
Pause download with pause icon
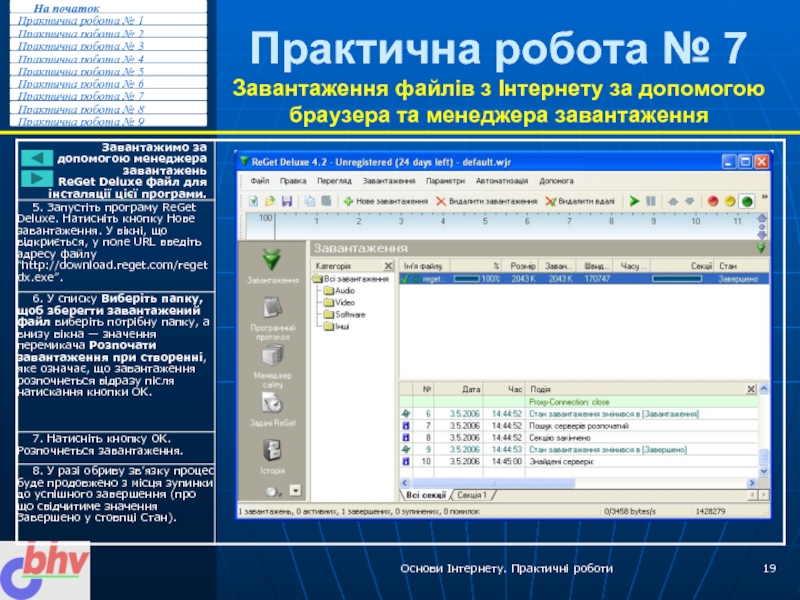651,202
